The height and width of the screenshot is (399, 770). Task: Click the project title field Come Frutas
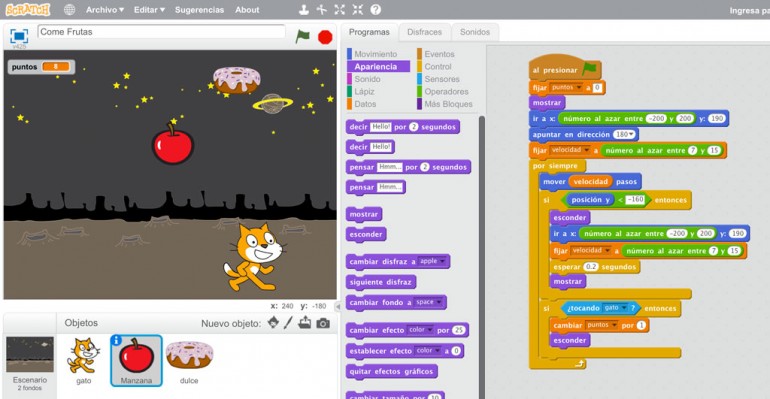pos(162,32)
